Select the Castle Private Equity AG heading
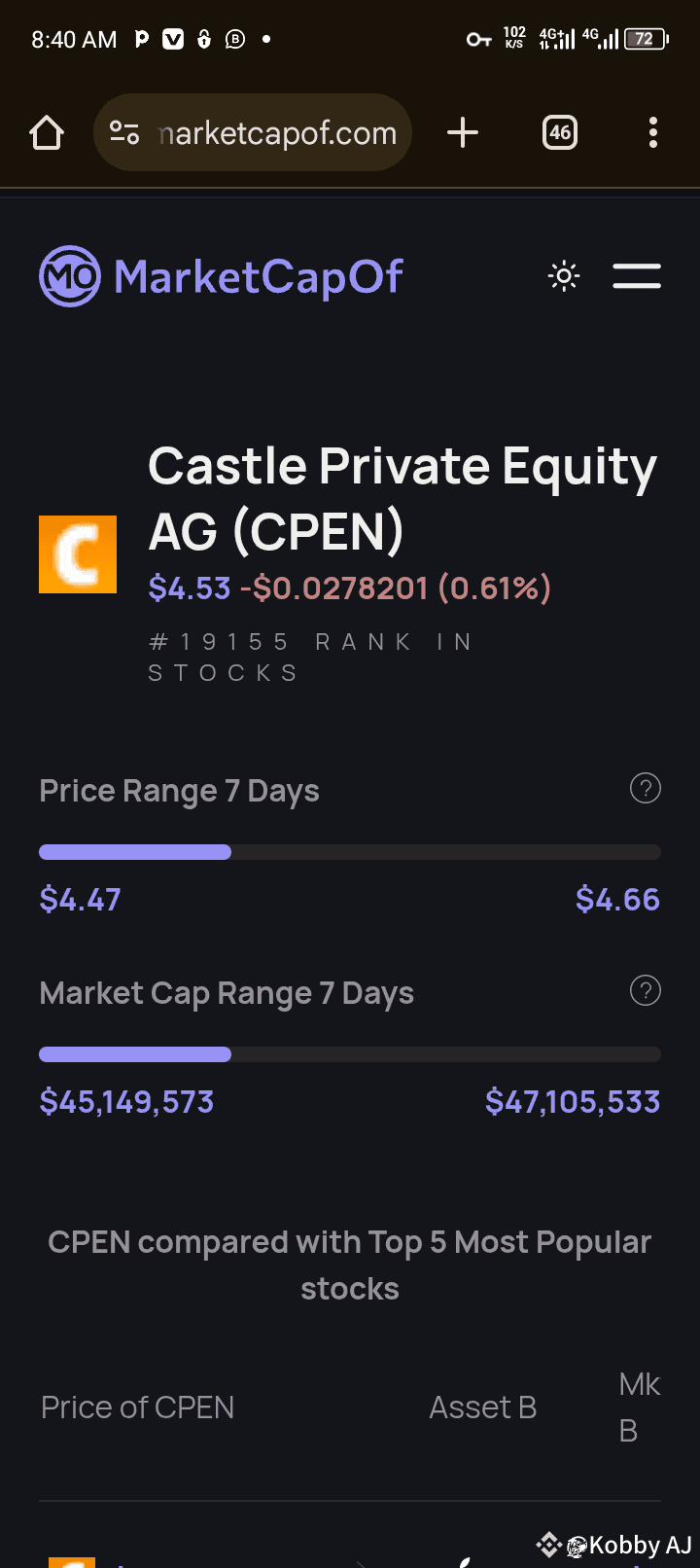700x1568 pixels. (402, 498)
